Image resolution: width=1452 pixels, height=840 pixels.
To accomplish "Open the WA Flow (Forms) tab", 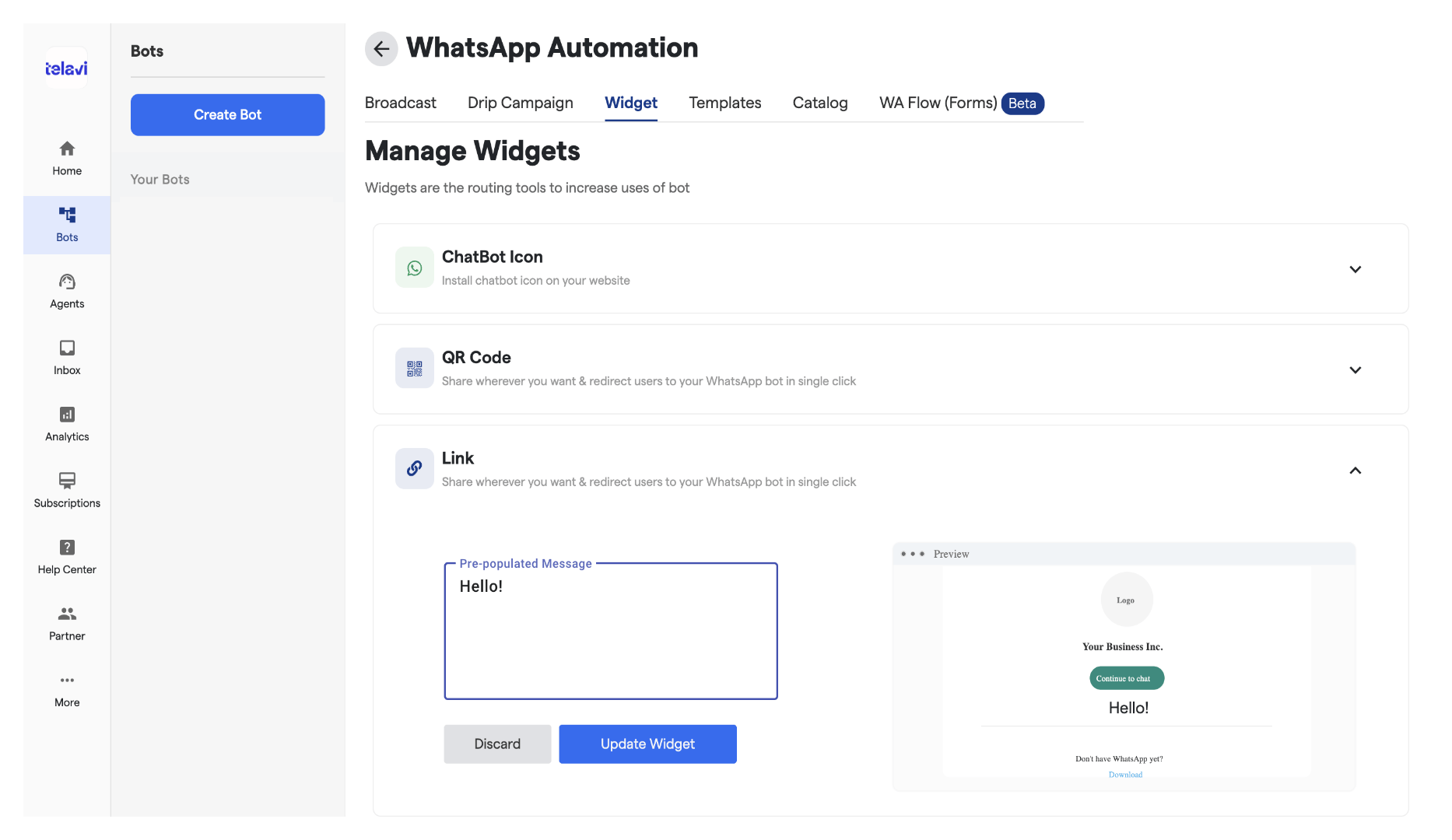I will coord(938,103).
